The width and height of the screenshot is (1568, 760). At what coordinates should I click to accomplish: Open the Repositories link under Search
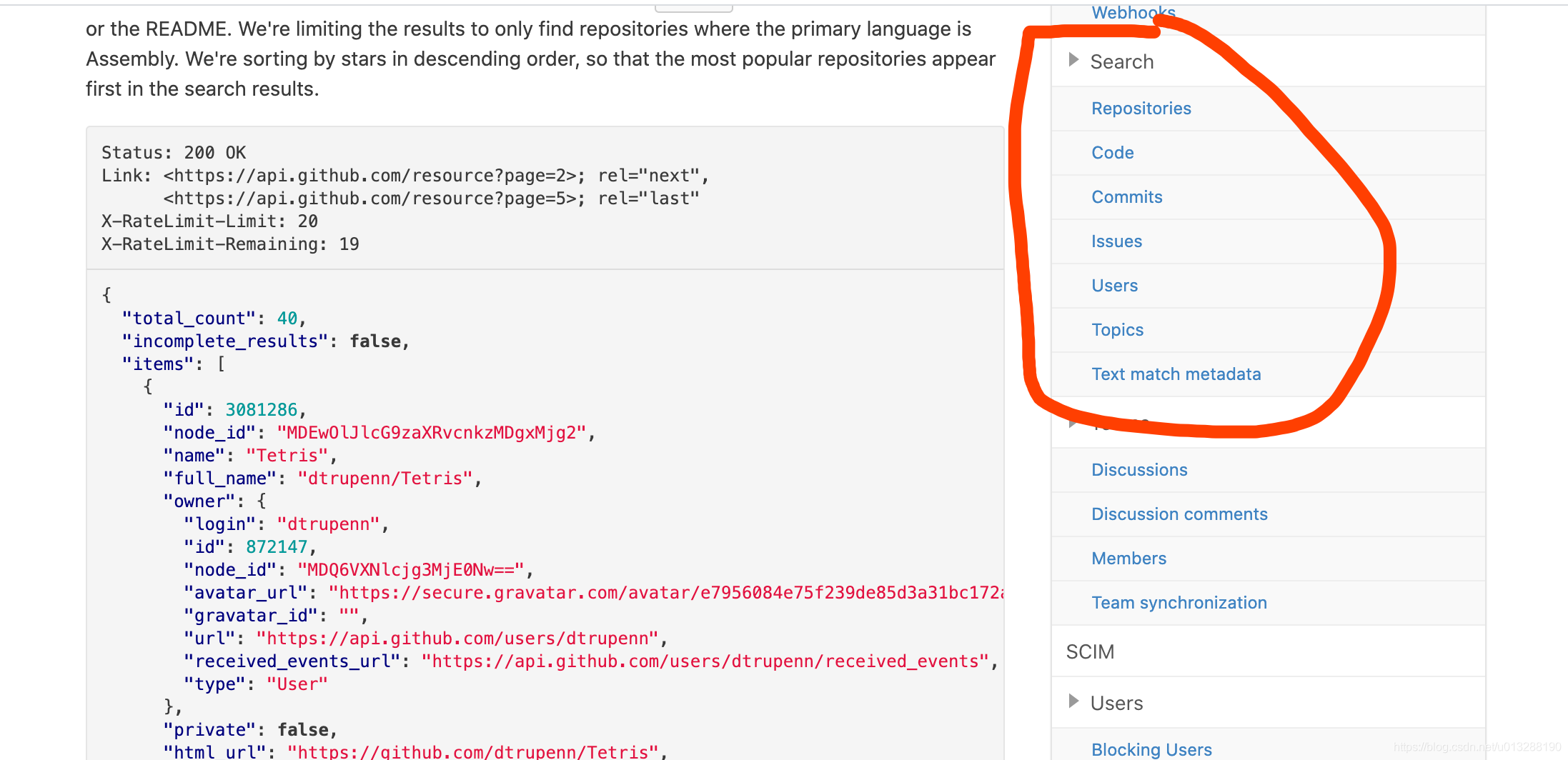pyautogui.click(x=1141, y=108)
